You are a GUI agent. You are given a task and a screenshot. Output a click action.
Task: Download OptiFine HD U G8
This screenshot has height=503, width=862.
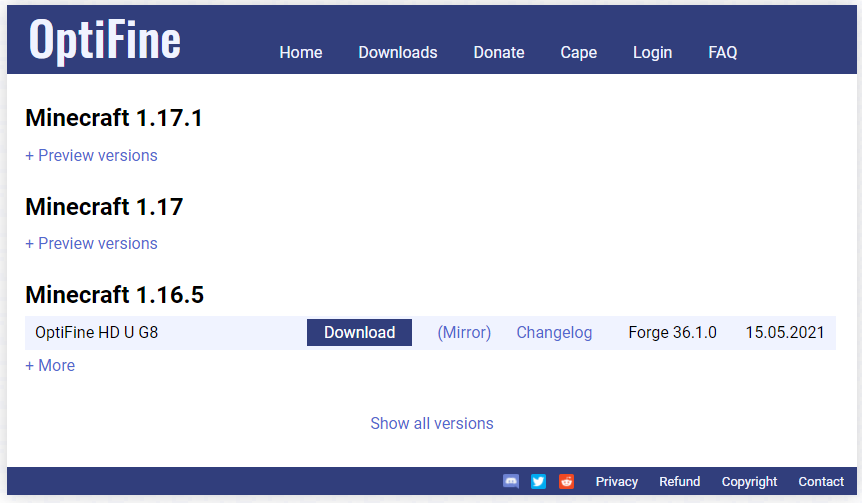[x=360, y=333]
